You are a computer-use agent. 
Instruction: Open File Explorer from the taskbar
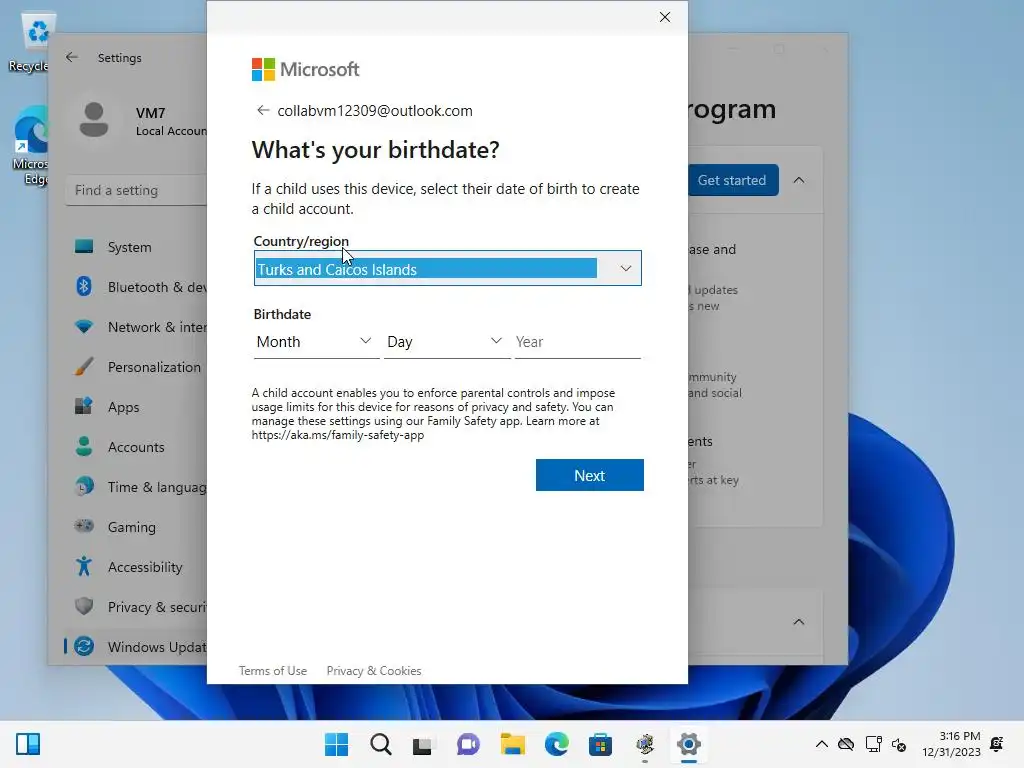click(513, 744)
